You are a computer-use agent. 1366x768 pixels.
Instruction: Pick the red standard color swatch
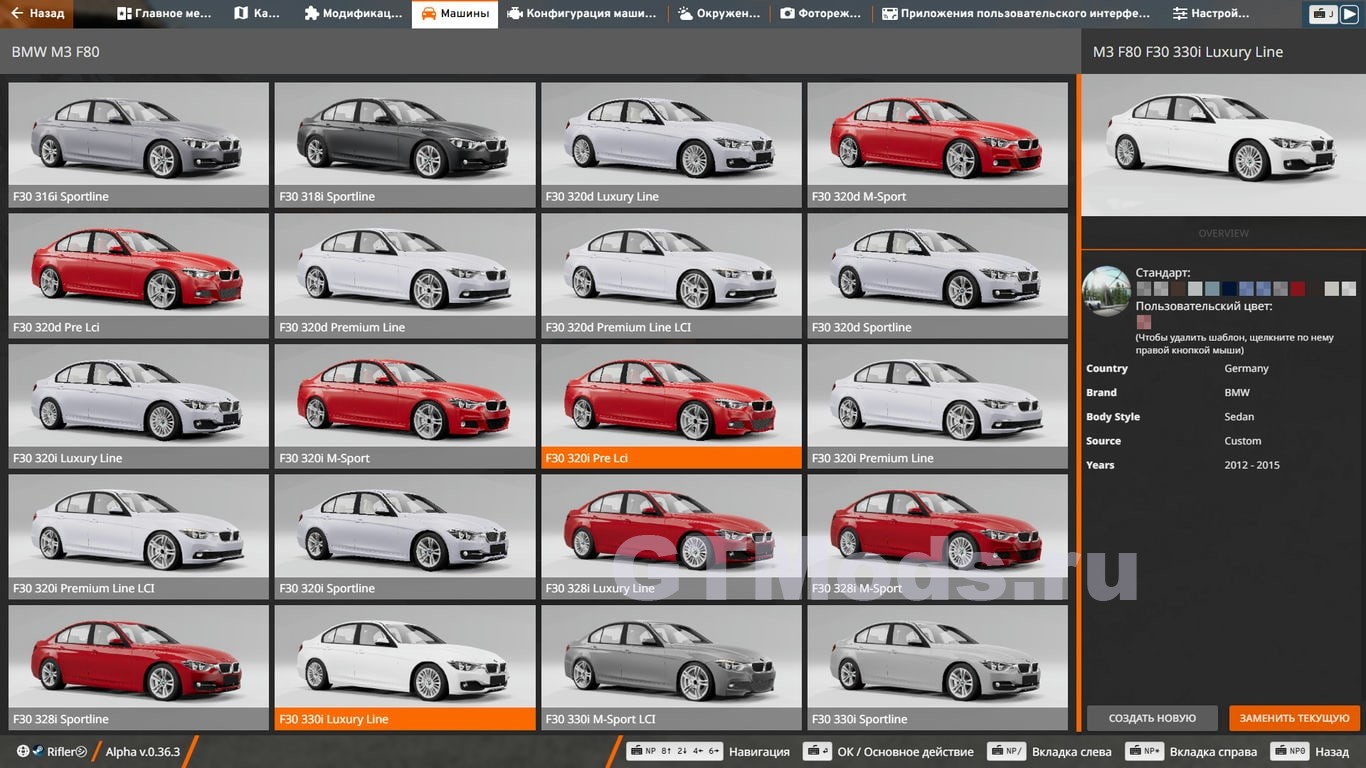(1297, 289)
